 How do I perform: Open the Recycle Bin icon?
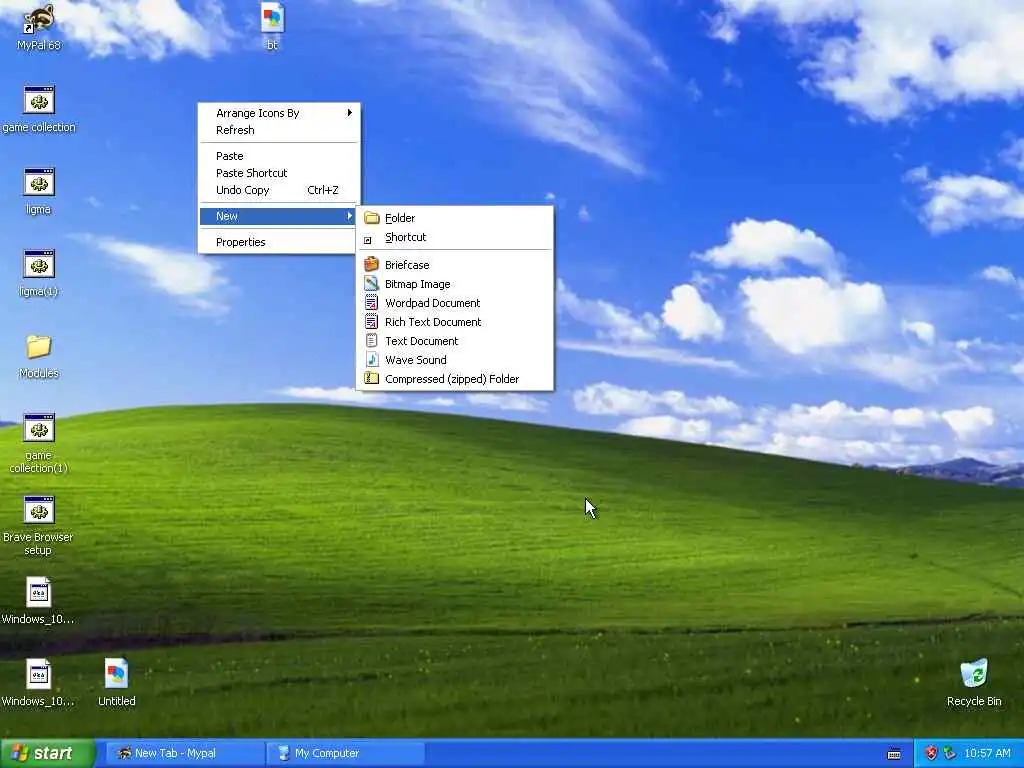pos(974,674)
